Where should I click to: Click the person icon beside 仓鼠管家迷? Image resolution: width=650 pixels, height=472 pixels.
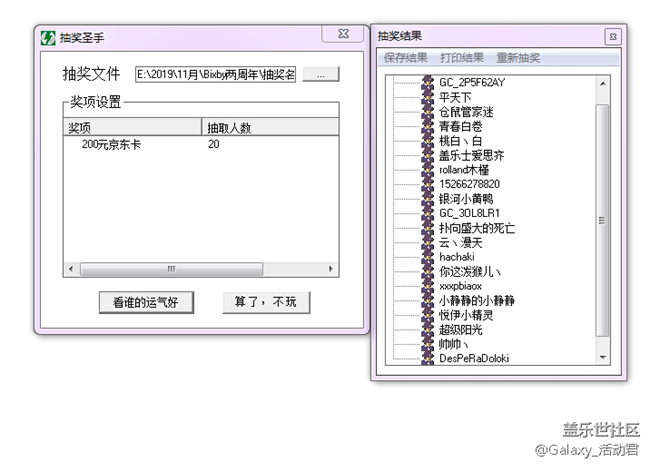click(x=428, y=112)
